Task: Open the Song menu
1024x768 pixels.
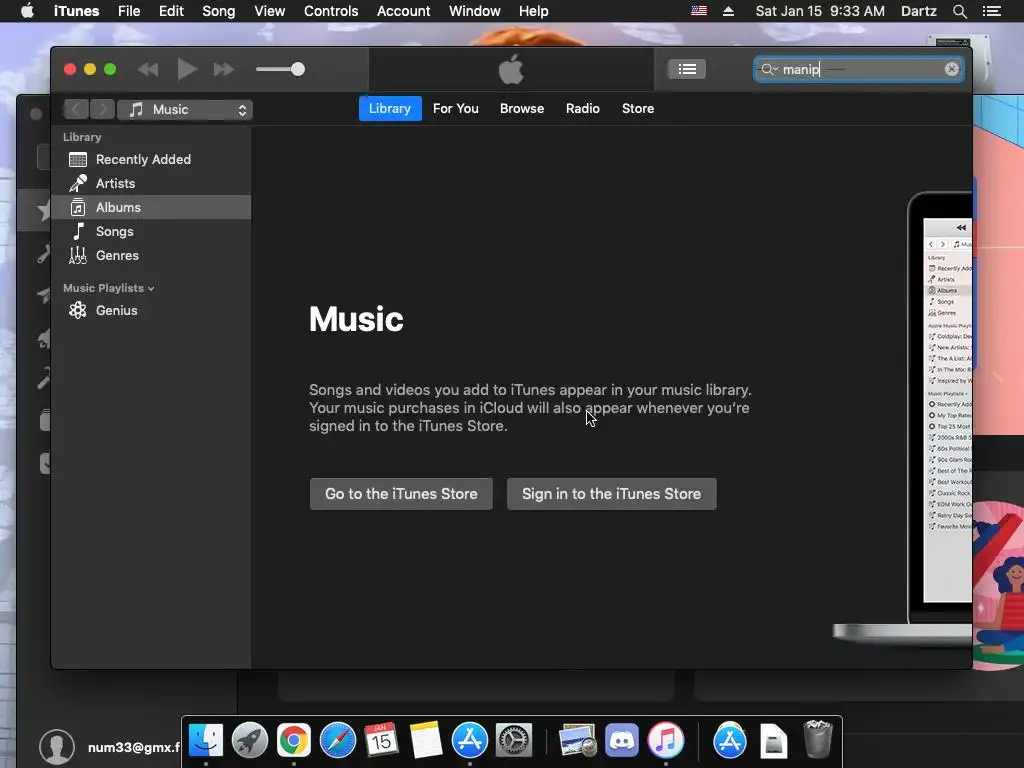Action: 219,11
